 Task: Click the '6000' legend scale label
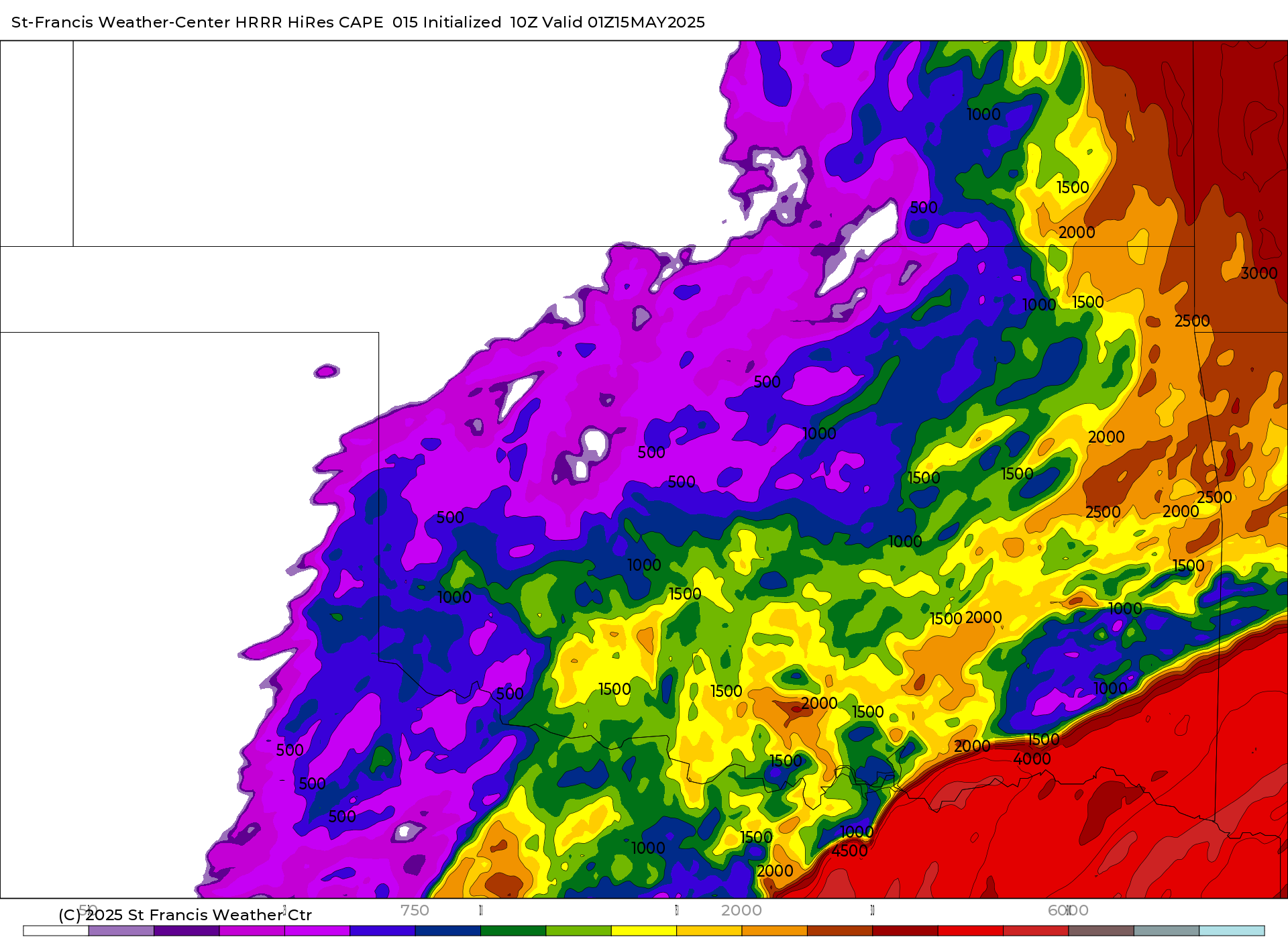coord(1068,910)
